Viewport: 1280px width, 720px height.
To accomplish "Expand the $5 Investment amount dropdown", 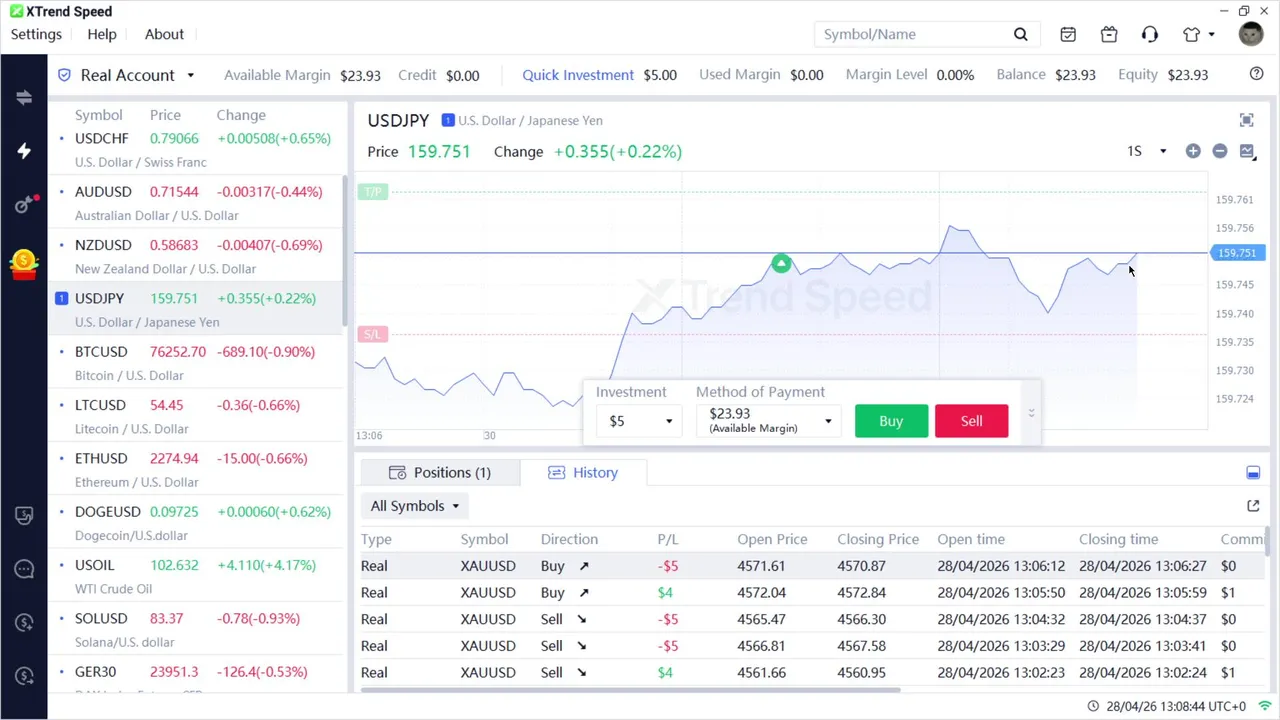I will [640, 421].
